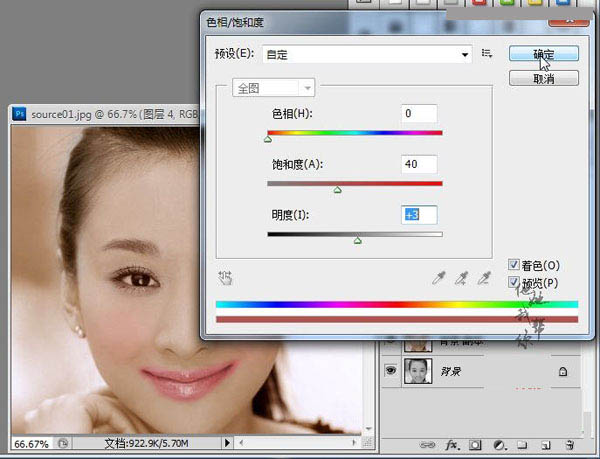Click the link layers icon
The height and width of the screenshot is (459, 600).
coord(427,445)
